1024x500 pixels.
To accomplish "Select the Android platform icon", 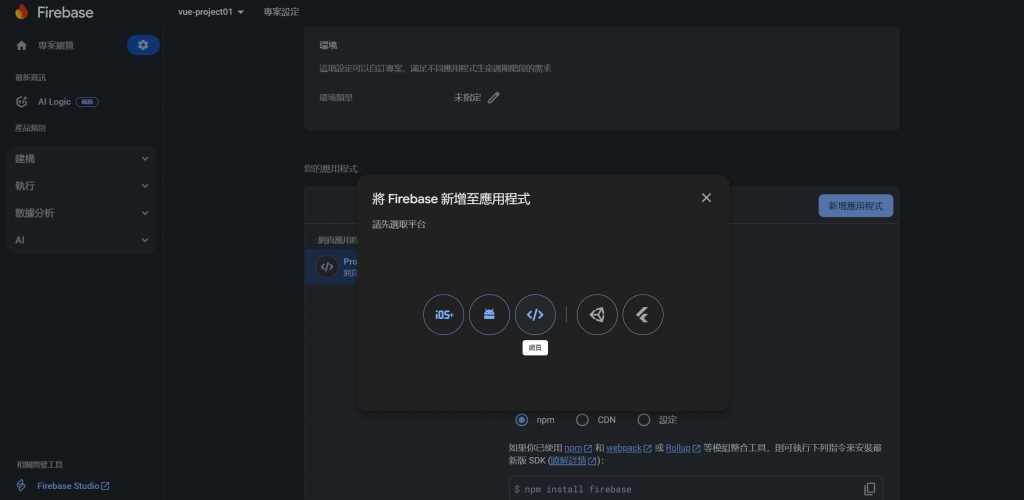I will (x=489, y=315).
